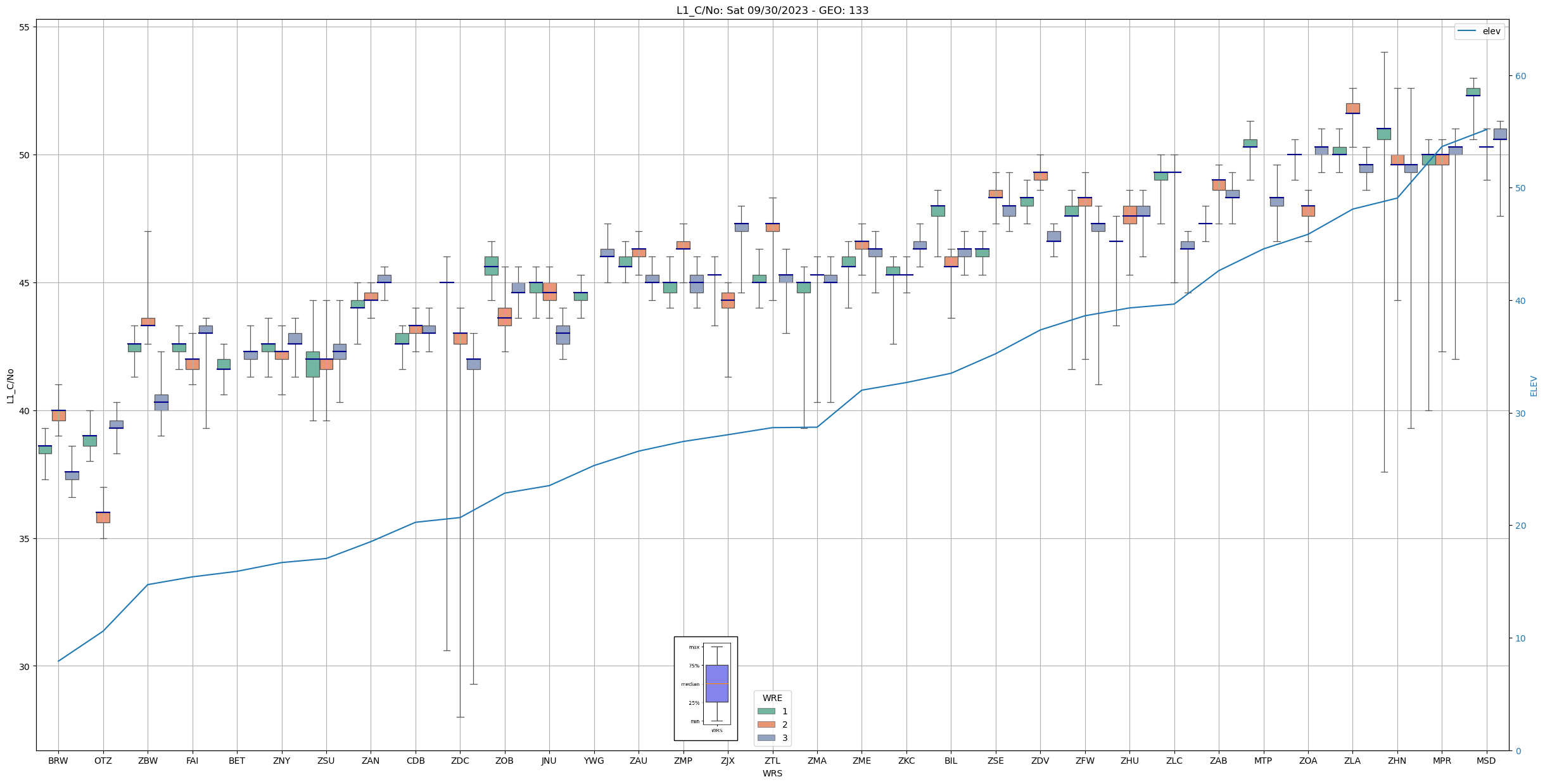This screenshot has height=784, width=1545.
Task: Click the left axis tick '30'
Action: [26, 666]
